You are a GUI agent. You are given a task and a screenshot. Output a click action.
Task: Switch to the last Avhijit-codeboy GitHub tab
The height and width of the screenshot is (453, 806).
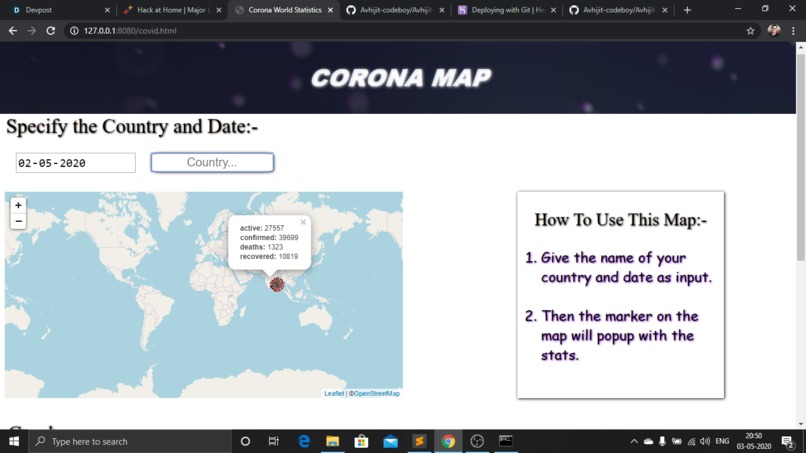point(618,10)
